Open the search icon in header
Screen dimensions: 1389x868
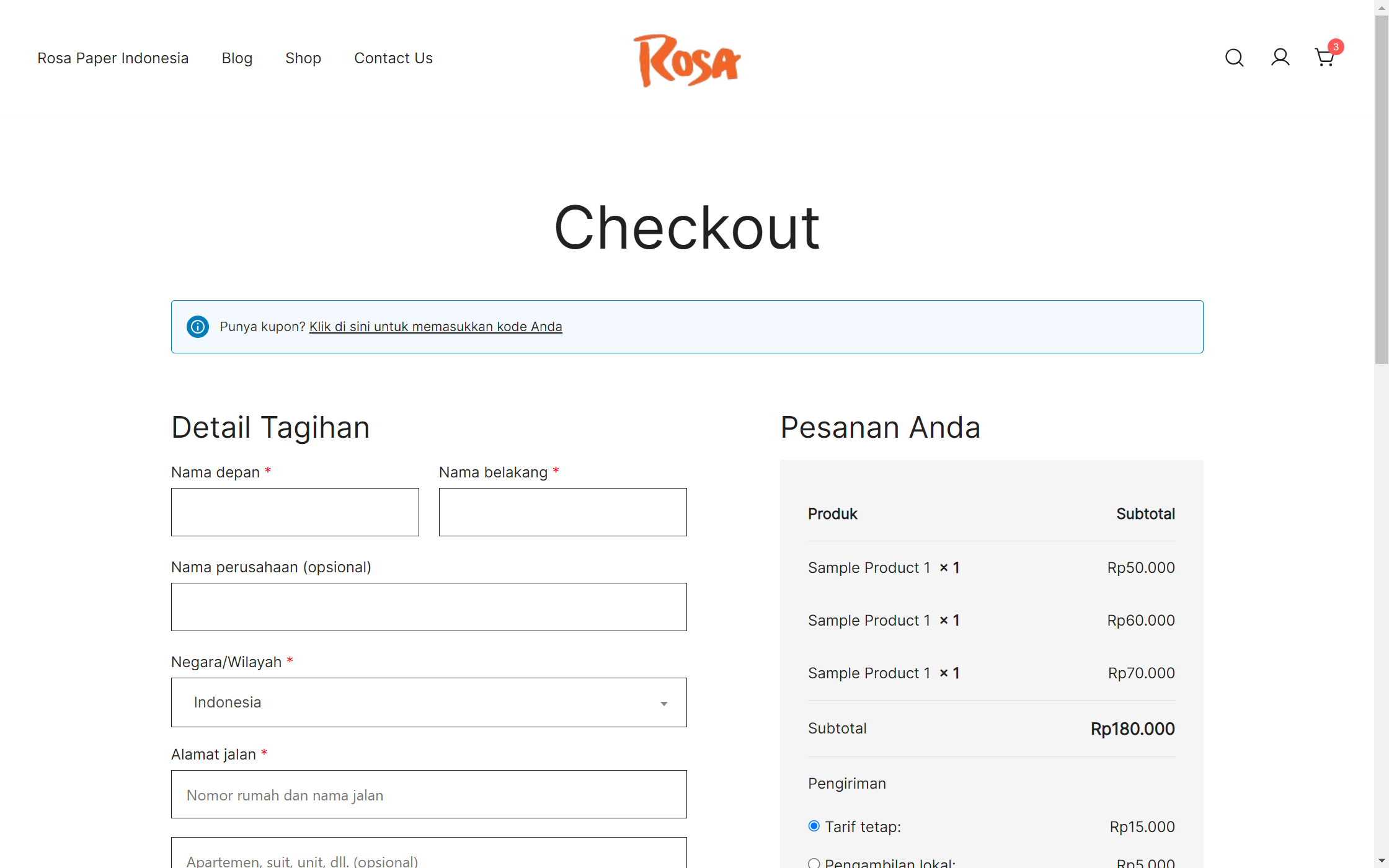click(1234, 58)
